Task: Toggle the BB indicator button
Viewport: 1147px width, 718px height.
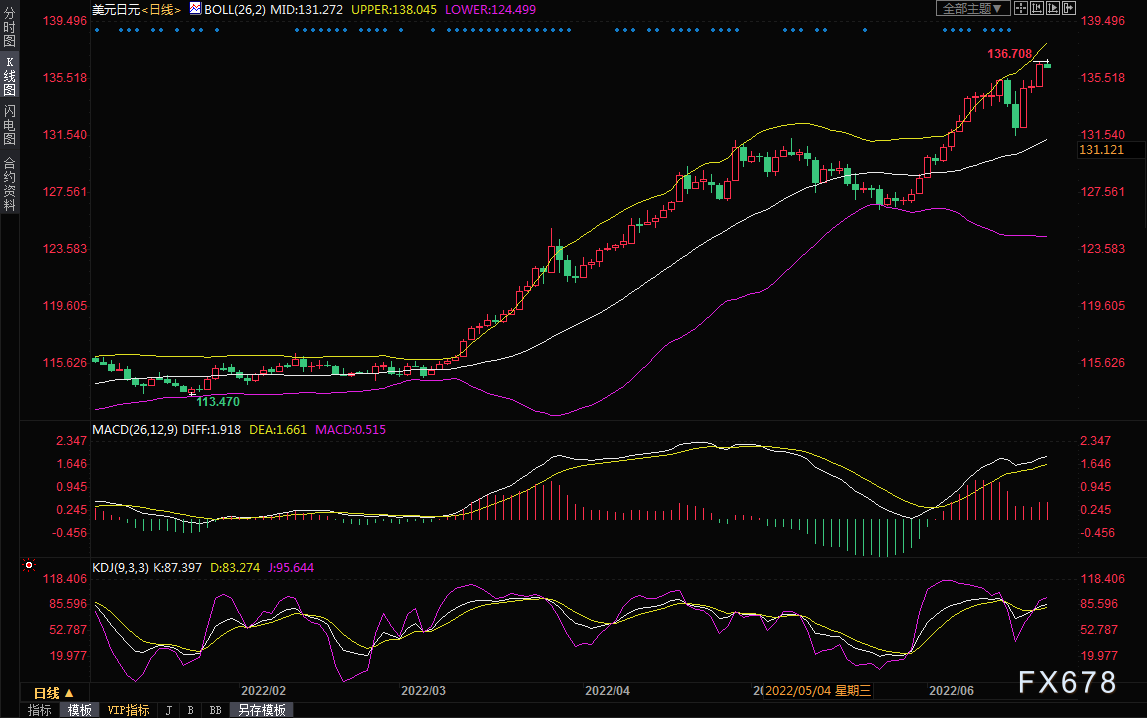Action: pyautogui.click(x=214, y=710)
